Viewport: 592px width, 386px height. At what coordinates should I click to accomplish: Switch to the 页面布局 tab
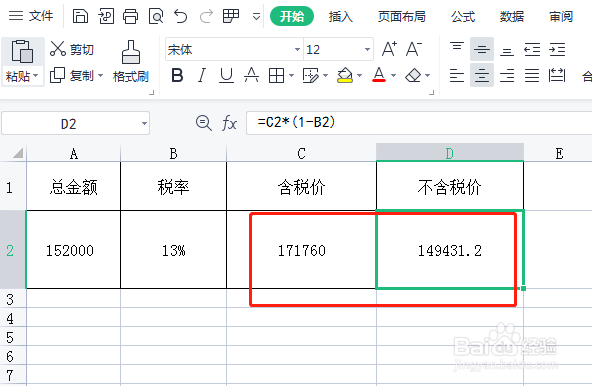(402, 16)
